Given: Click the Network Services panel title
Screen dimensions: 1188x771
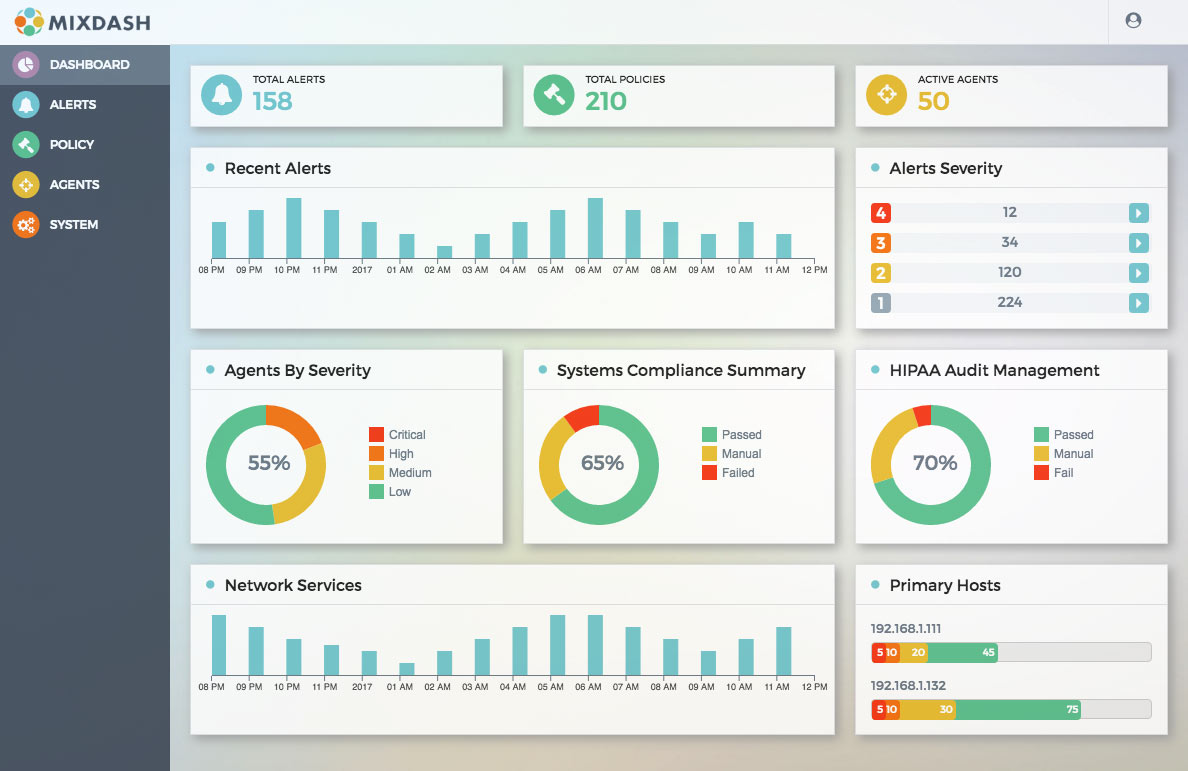Looking at the screenshot, I should 293,585.
